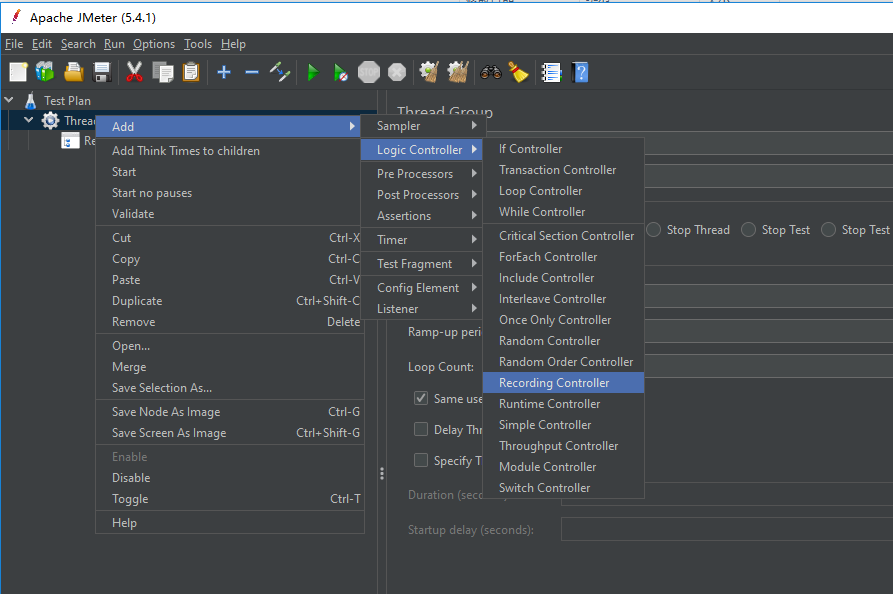Select Switch Controller entry

pos(563,488)
